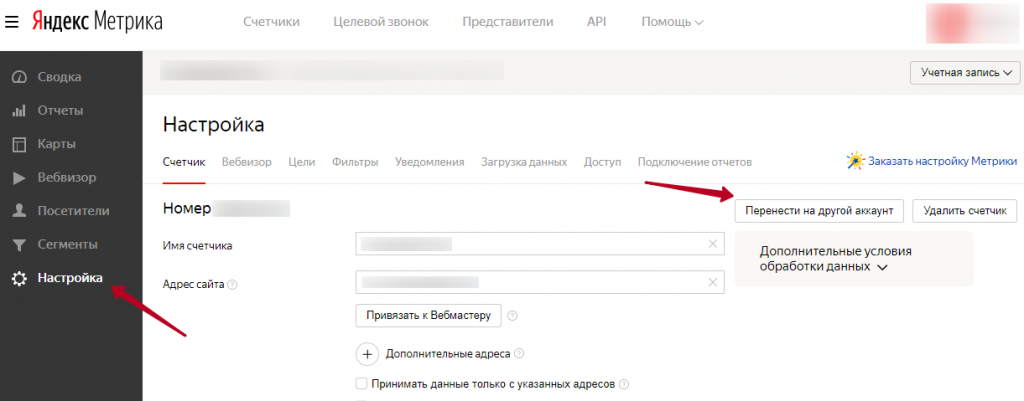1024x401 pixels.
Task: Open Счетчики in top navigation
Action: pyautogui.click(x=271, y=22)
